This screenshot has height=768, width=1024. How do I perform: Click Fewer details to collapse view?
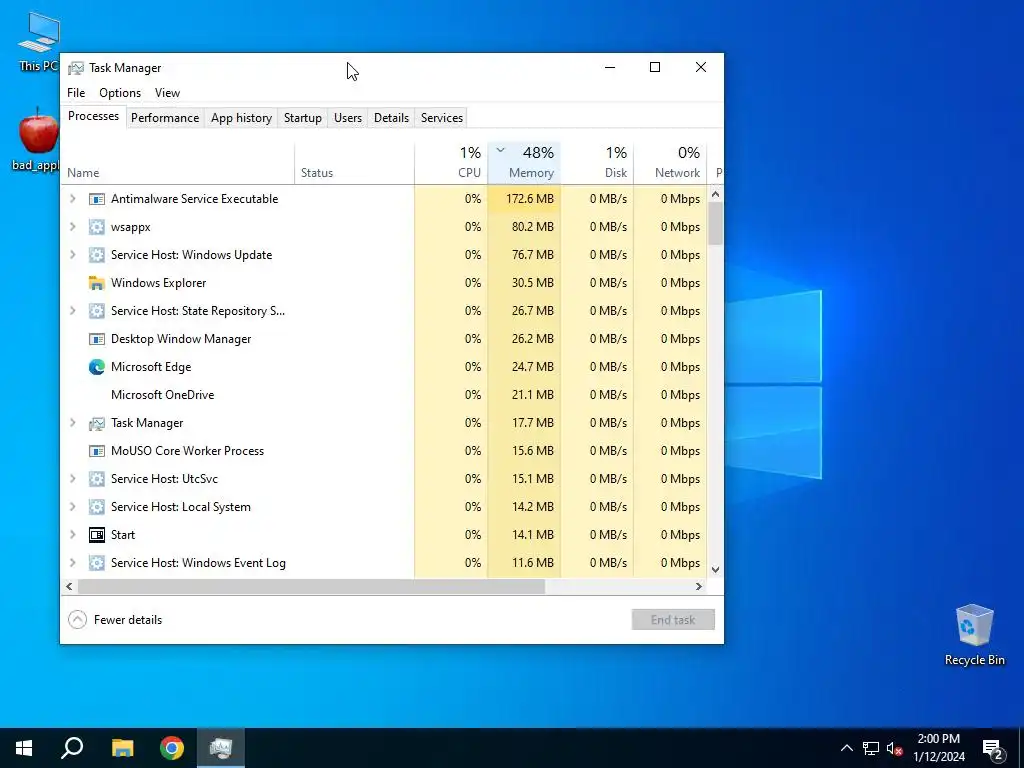(x=116, y=620)
